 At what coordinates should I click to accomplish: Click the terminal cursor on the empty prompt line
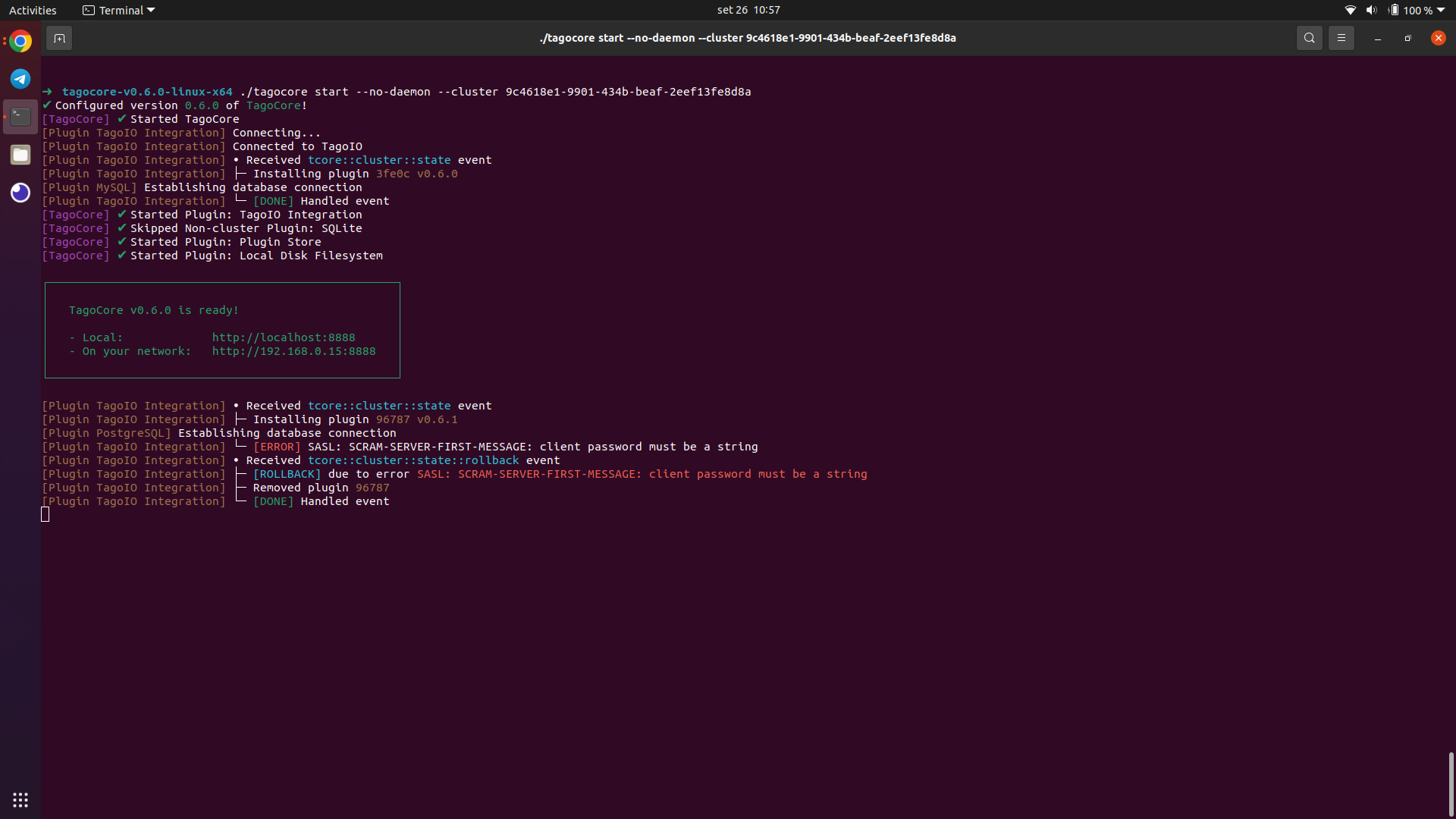point(45,515)
